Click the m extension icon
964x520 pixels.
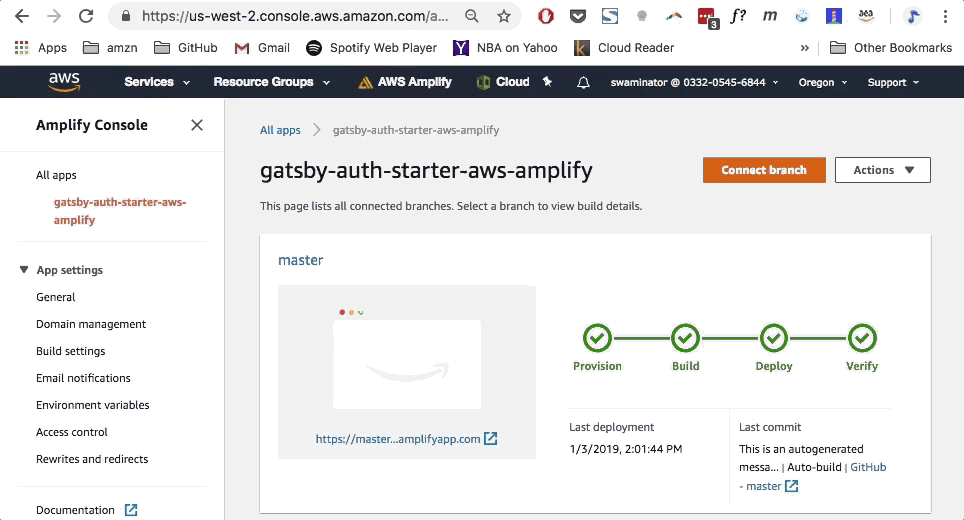(x=770, y=16)
